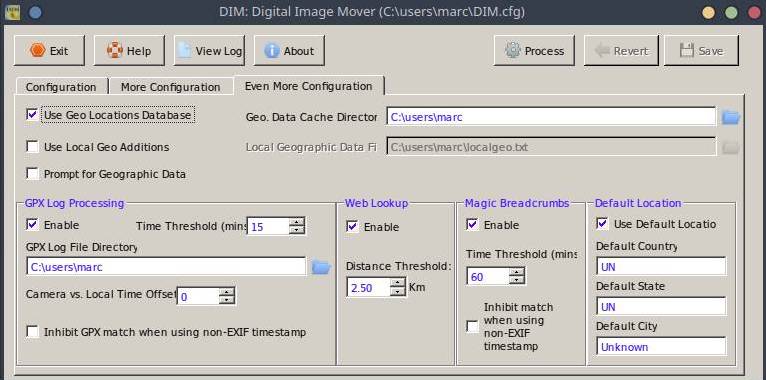
Task: Click the yellow minimize window button
Action: click(708, 12)
